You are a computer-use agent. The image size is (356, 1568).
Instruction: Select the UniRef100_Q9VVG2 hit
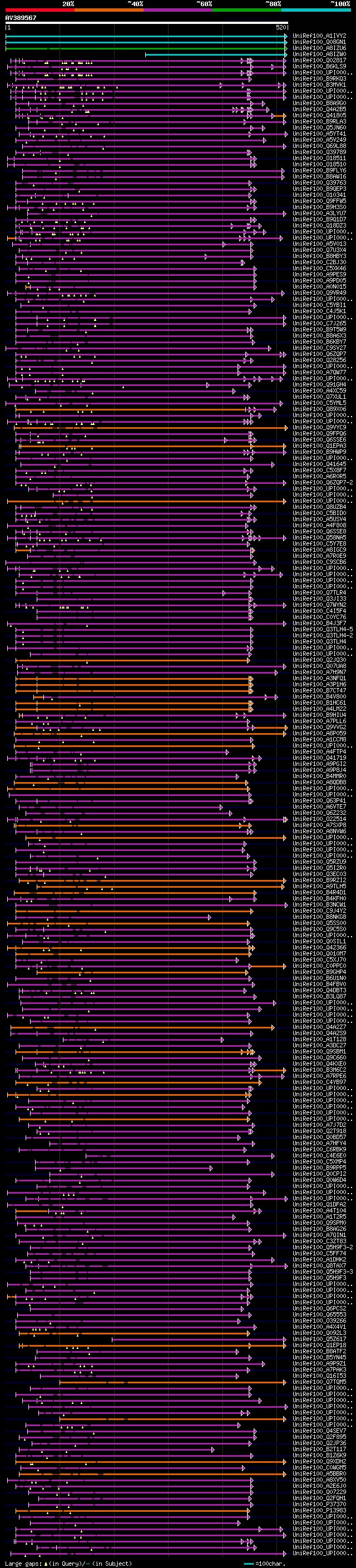click(319, 728)
